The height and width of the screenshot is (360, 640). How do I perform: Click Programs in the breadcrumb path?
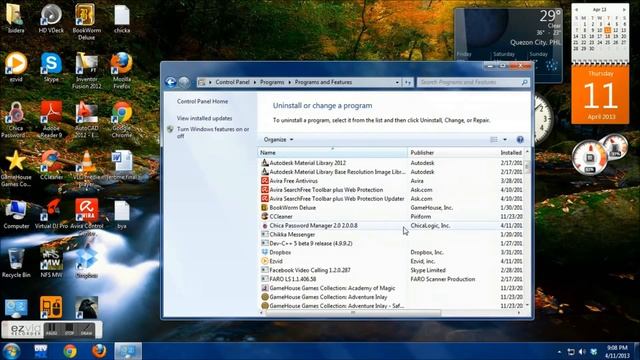pyautogui.click(x=272, y=82)
